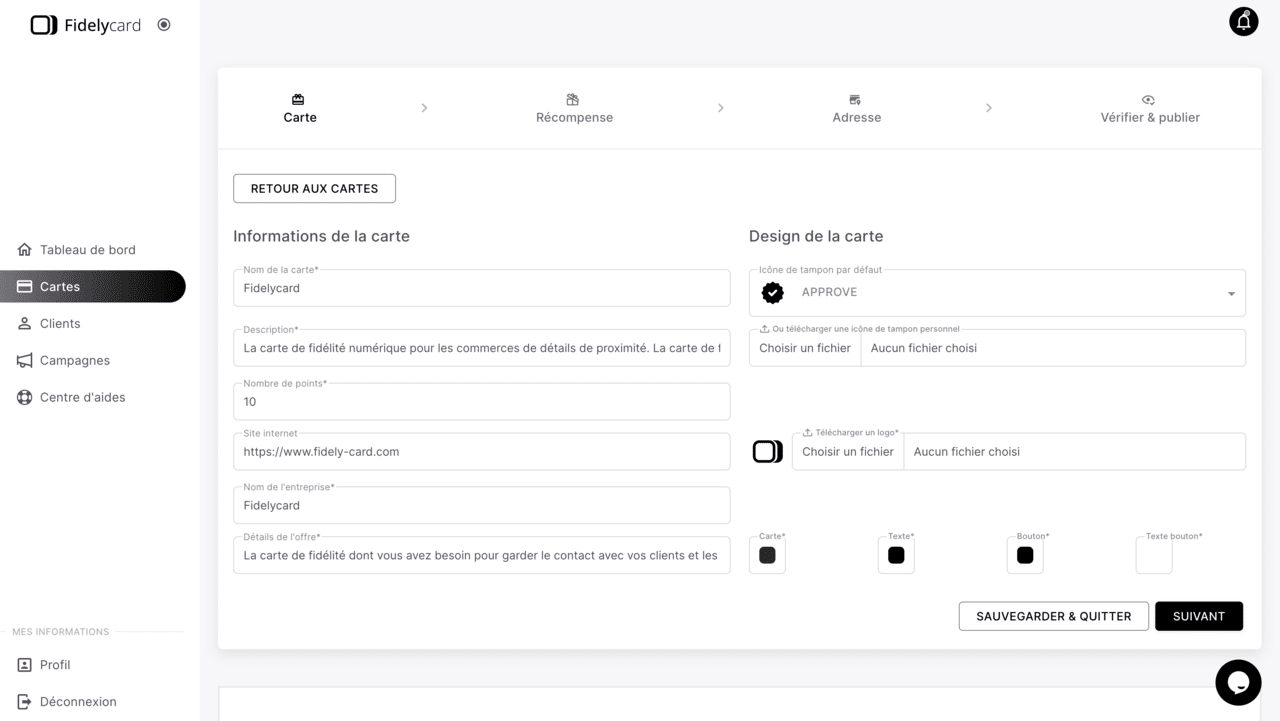
Task: Expand stamp icon dropdown arrow
Action: click(1231, 294)
